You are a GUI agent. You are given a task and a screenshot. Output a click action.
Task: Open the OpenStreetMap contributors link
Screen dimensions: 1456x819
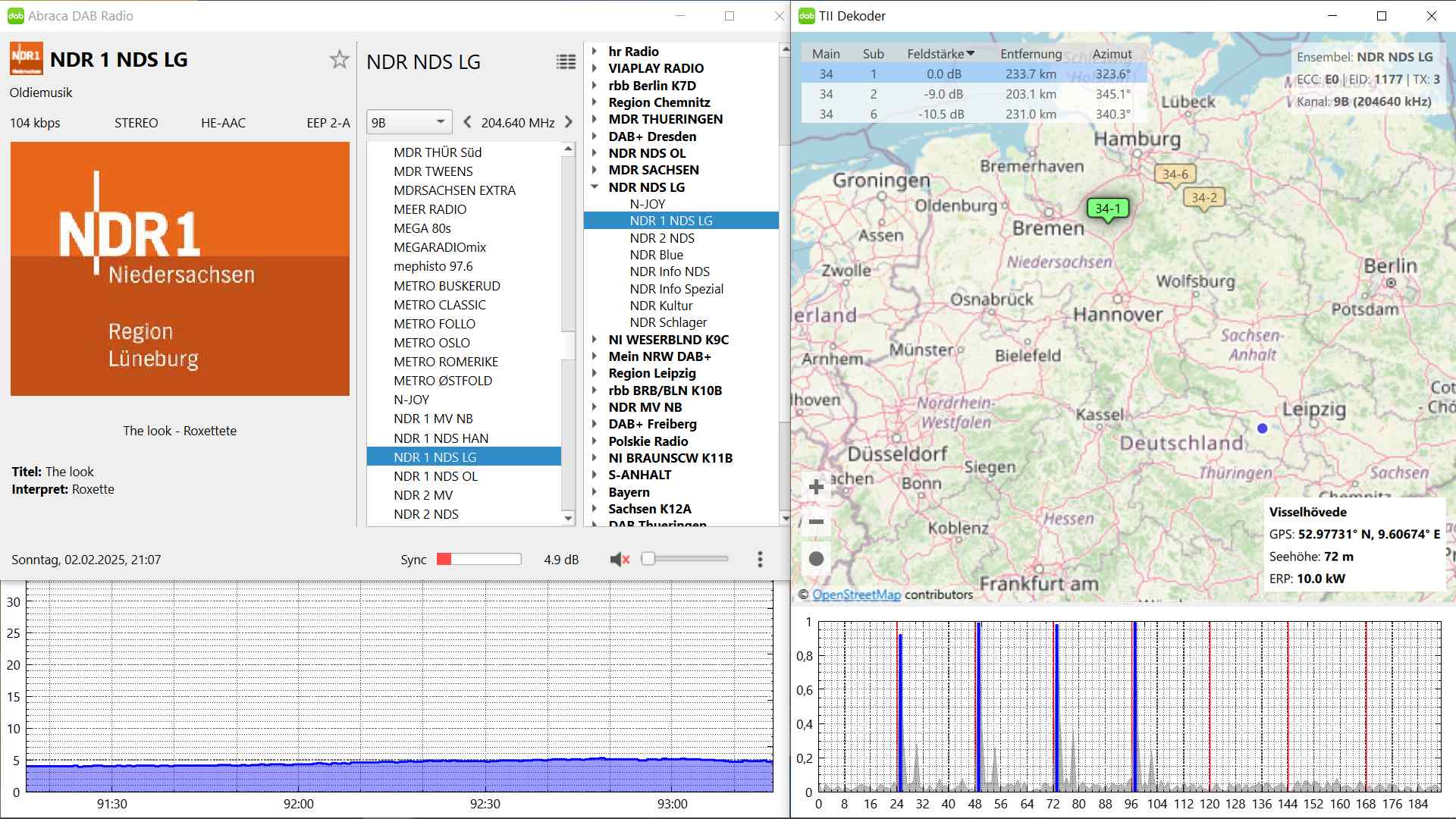click(x=856, y=595)
